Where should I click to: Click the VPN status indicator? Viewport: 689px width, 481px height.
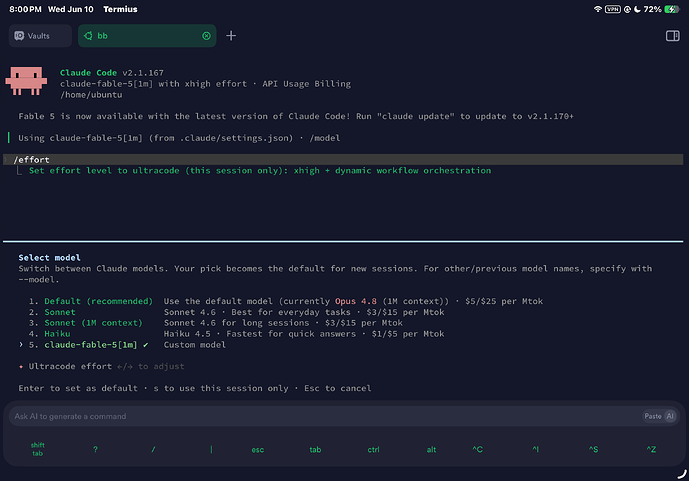point(613,9)
